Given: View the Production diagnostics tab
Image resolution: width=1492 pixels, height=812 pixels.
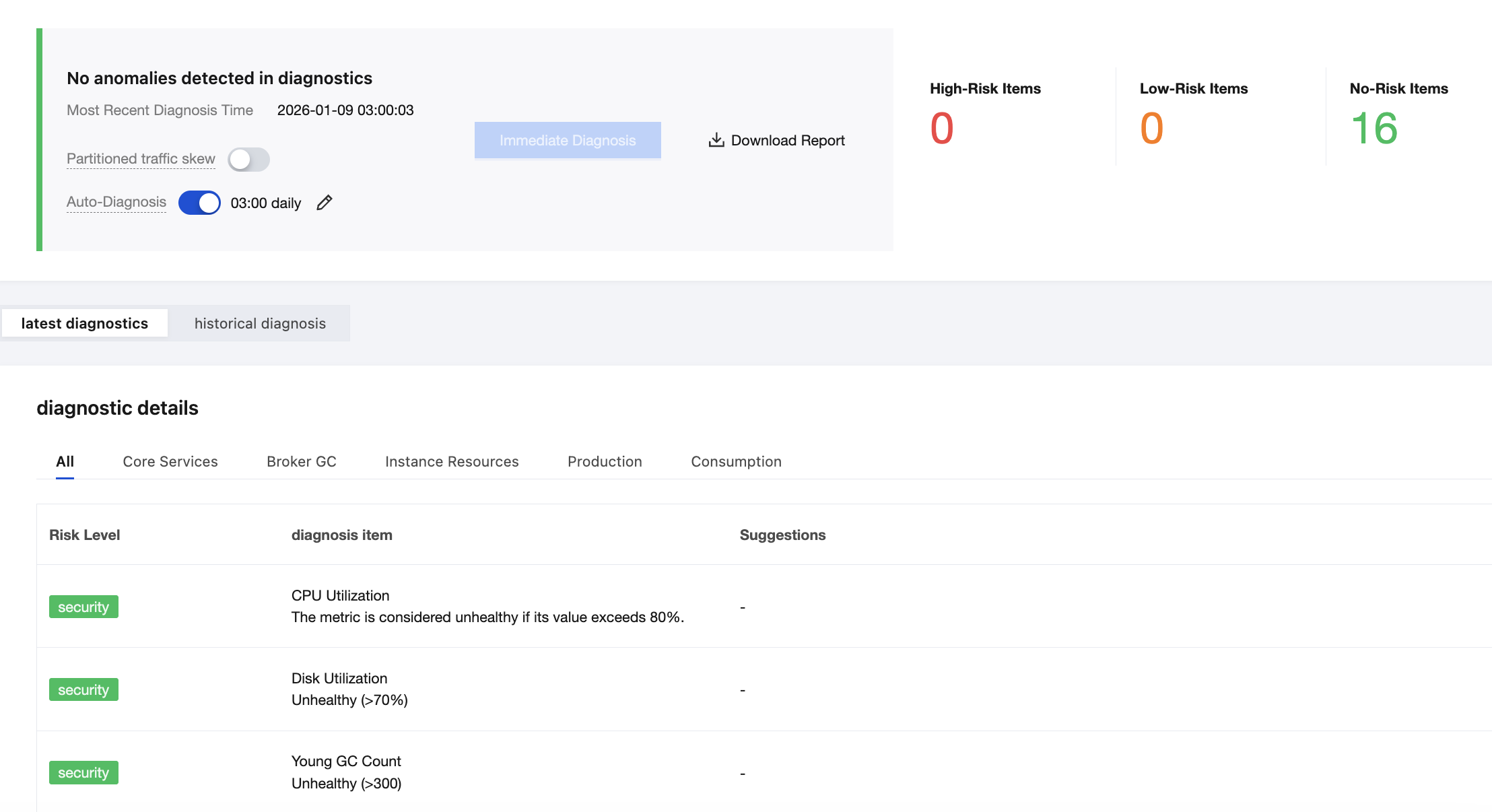Looking at the screenshot, I should (605, 461).
